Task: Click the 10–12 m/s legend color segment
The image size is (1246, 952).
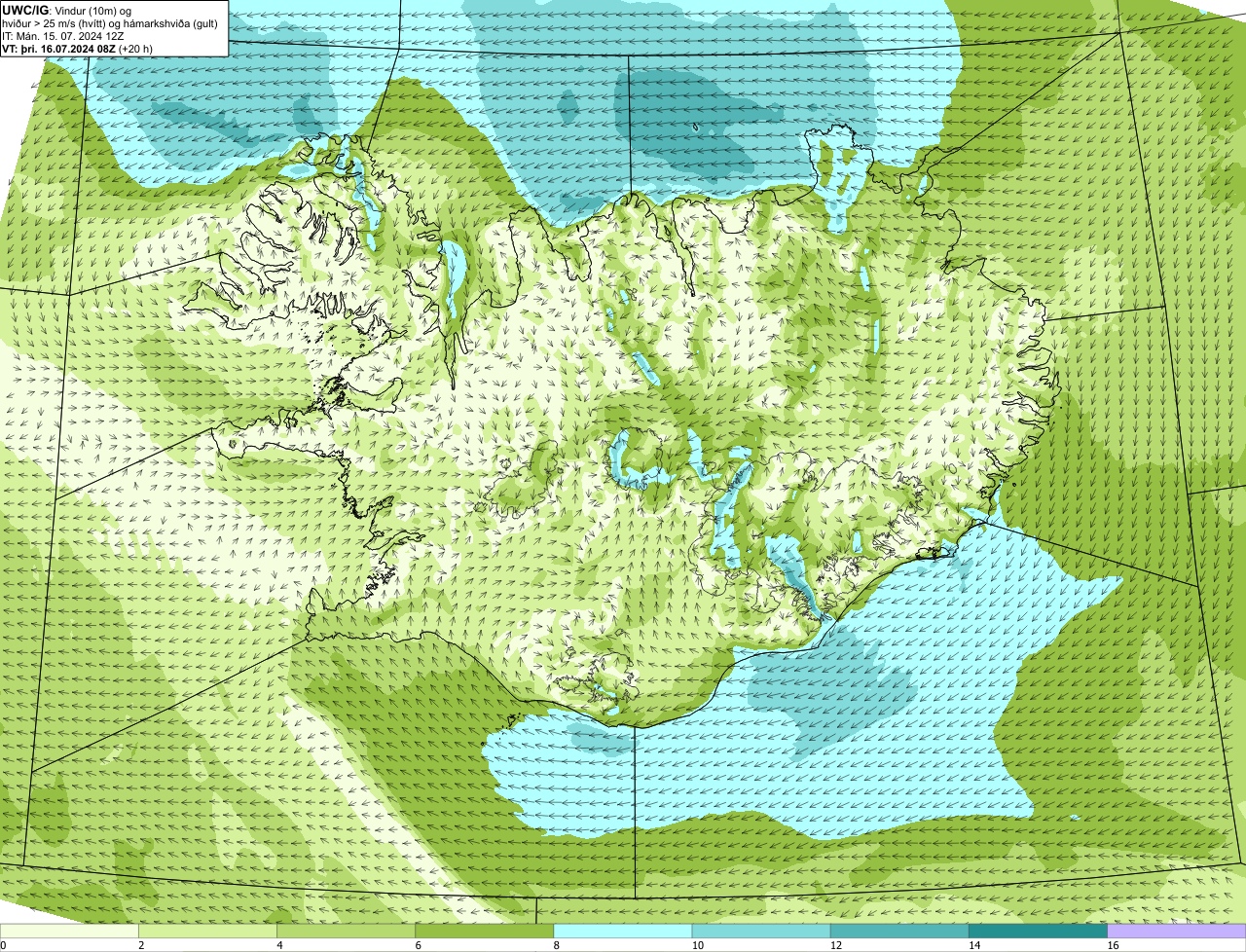Action: click(761, 932)
